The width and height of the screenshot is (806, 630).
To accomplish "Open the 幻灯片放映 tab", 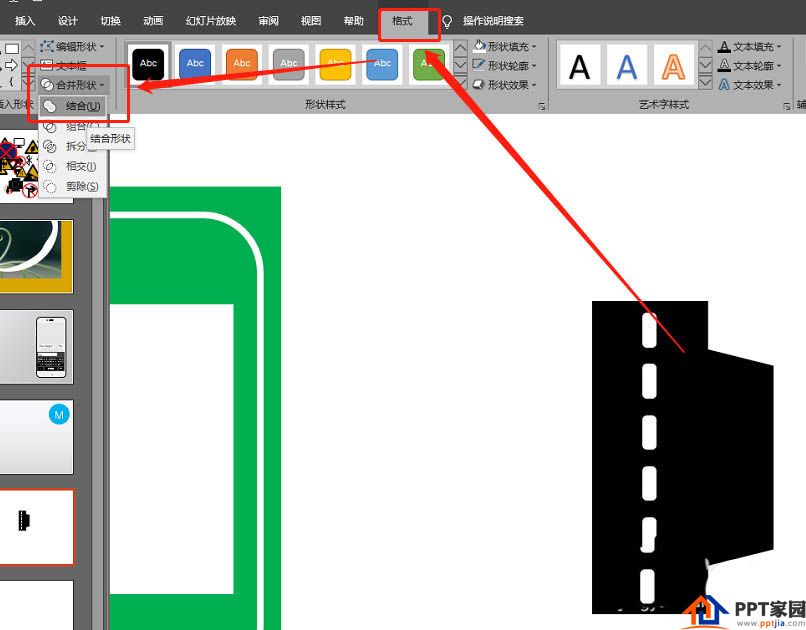I will coord(211,21).
